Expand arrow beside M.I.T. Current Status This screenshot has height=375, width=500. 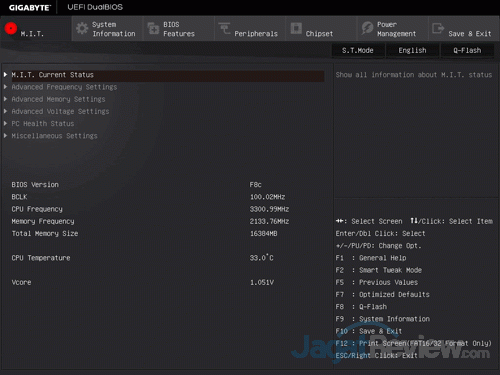pos(5,75)
